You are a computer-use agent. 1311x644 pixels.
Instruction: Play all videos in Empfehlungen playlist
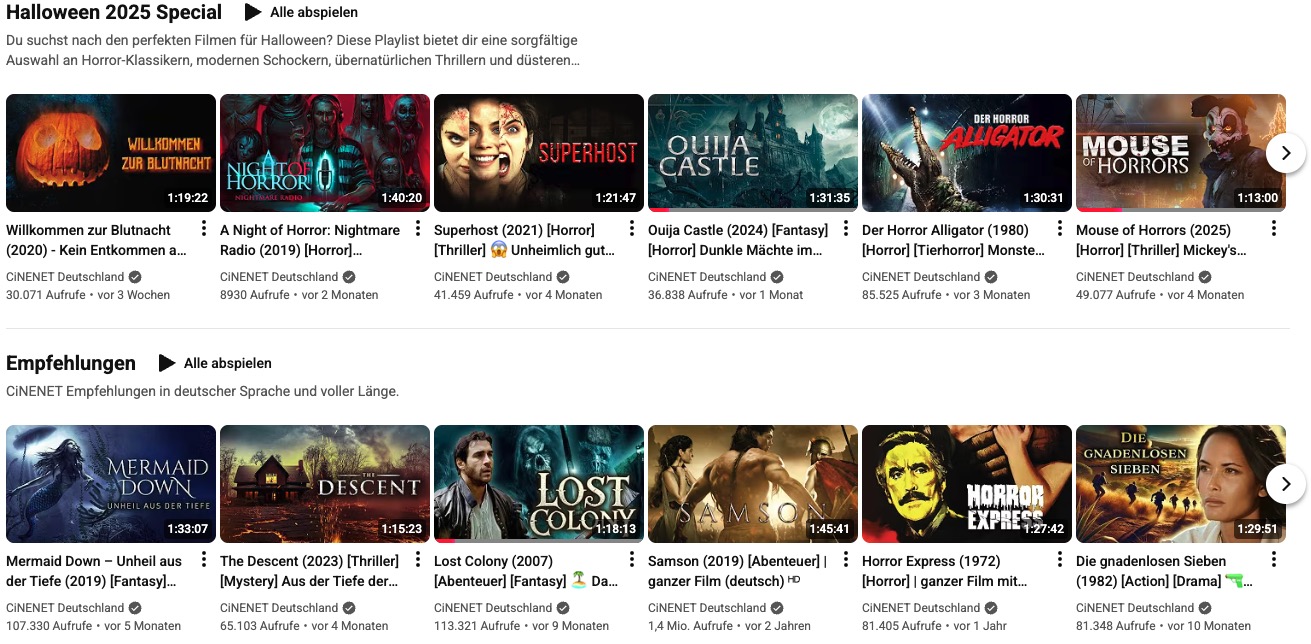[215, 363]
